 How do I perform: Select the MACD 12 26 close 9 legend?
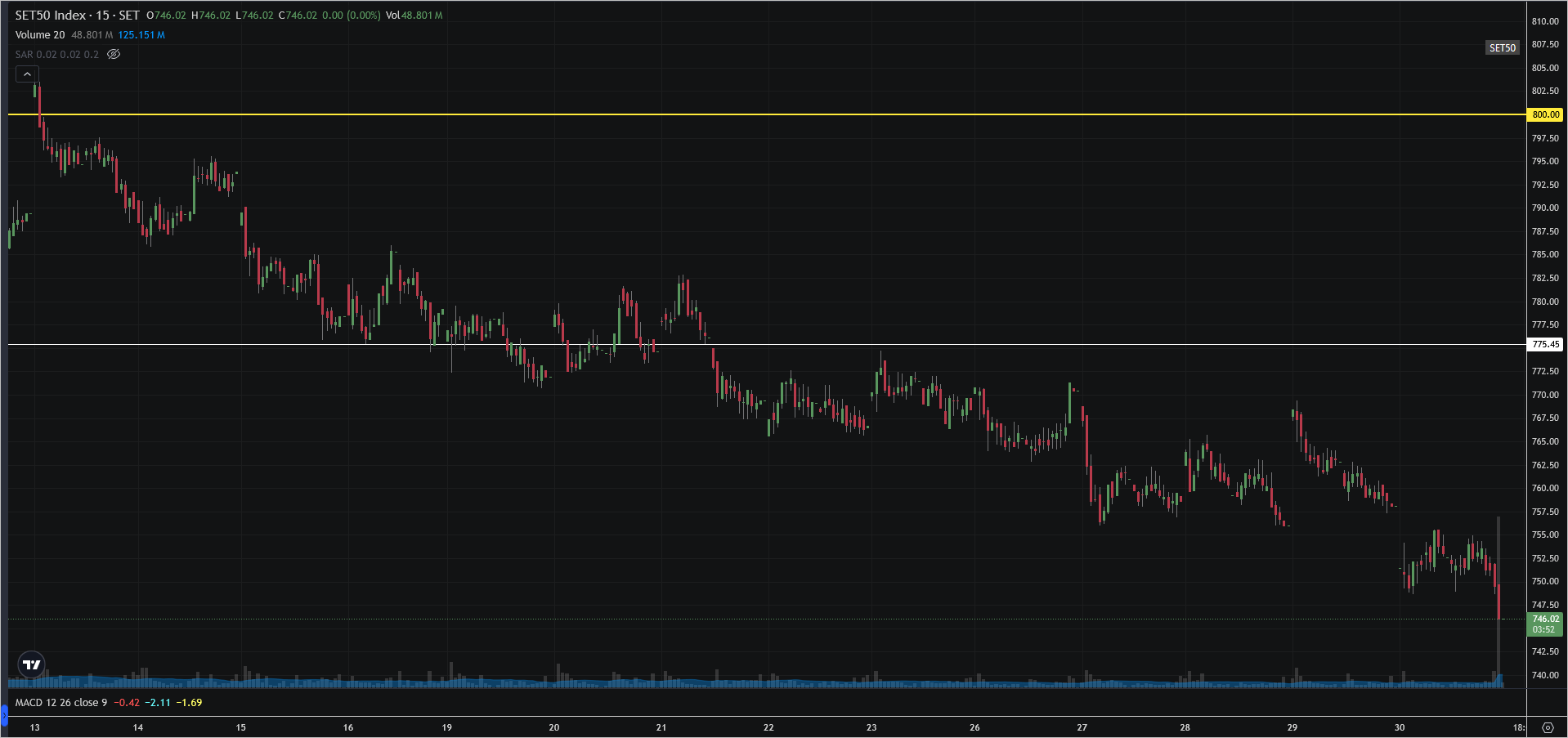[x=61, y=703]
